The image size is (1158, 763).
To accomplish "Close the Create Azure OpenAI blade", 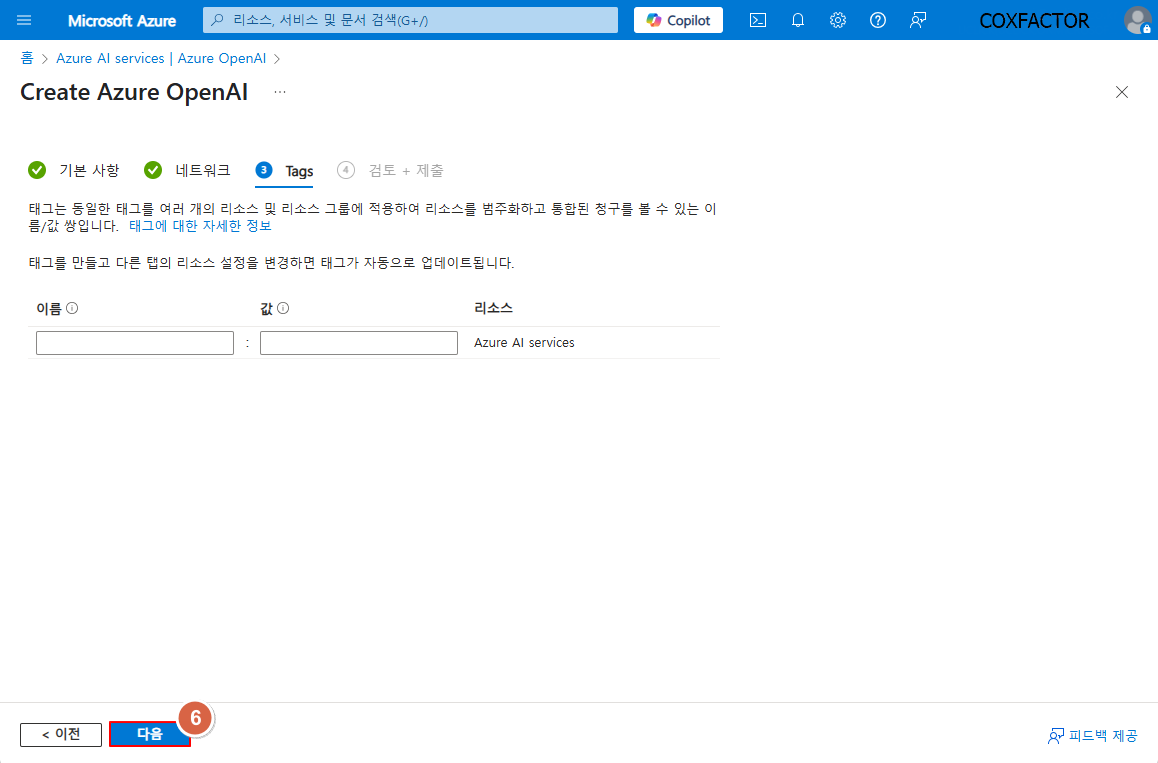I will tap(1122, 92).
